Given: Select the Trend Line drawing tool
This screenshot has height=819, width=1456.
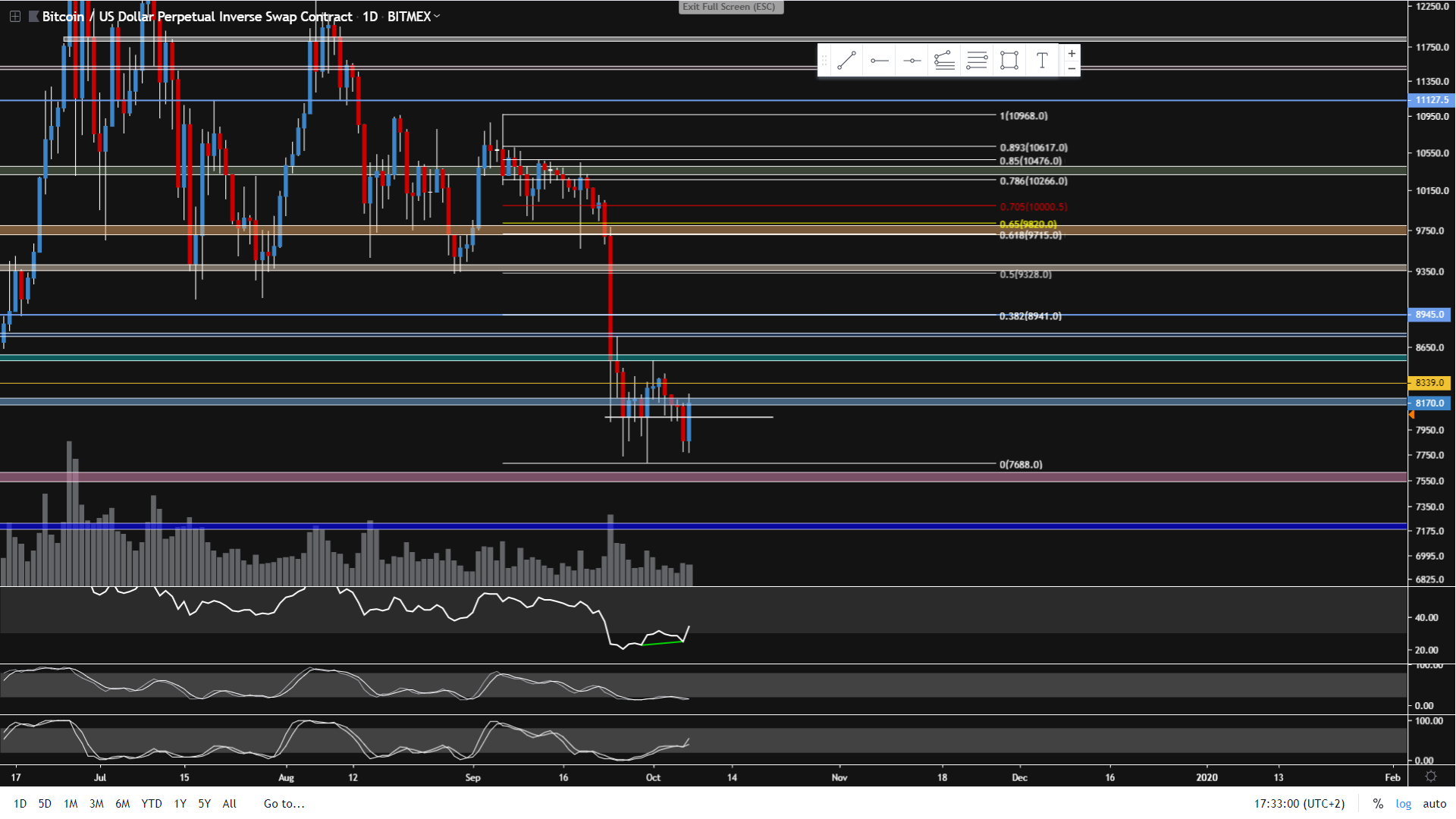Looking at the screenshot, I should tap(846, 61).
